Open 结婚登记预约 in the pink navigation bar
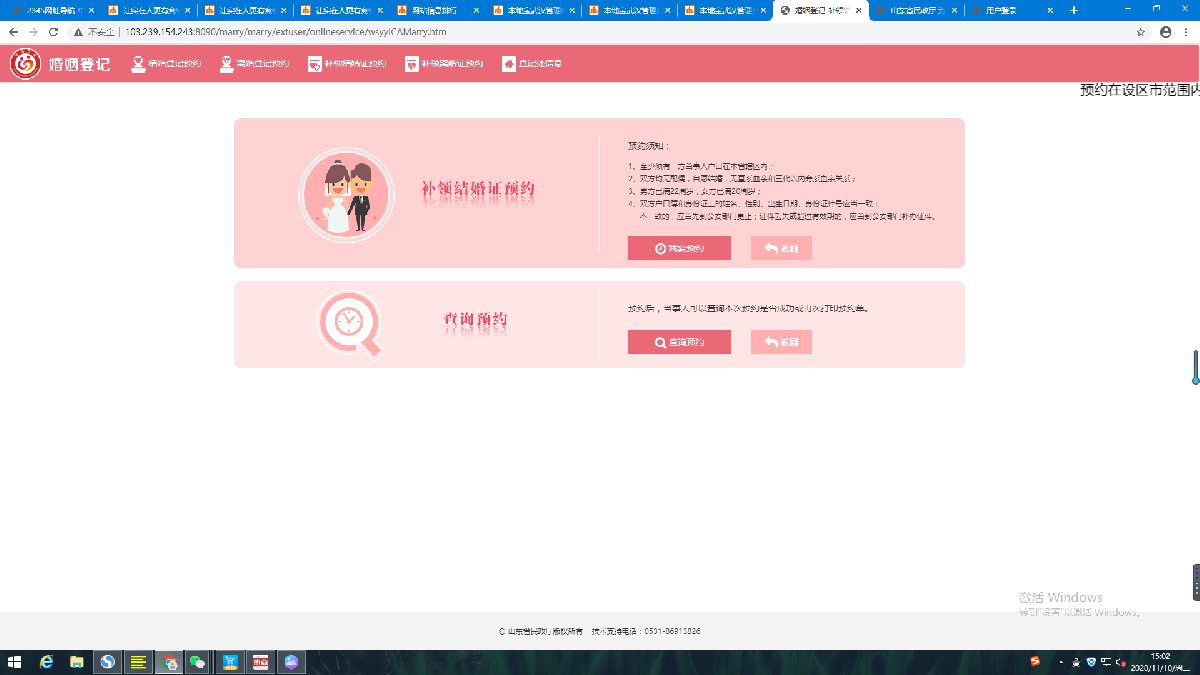 pos(167,64)
